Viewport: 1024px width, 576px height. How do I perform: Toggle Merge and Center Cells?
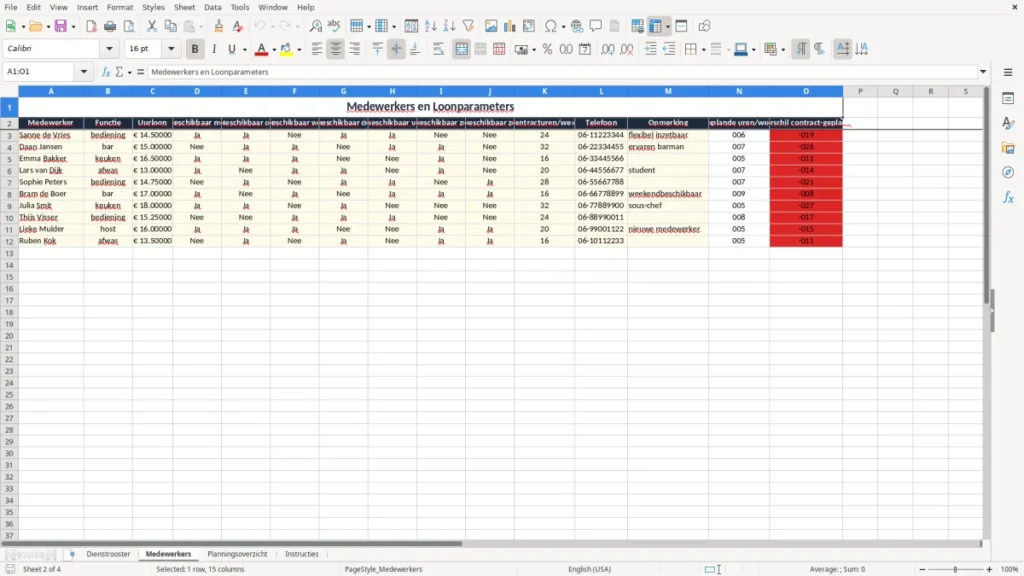[x=461, y=49]
